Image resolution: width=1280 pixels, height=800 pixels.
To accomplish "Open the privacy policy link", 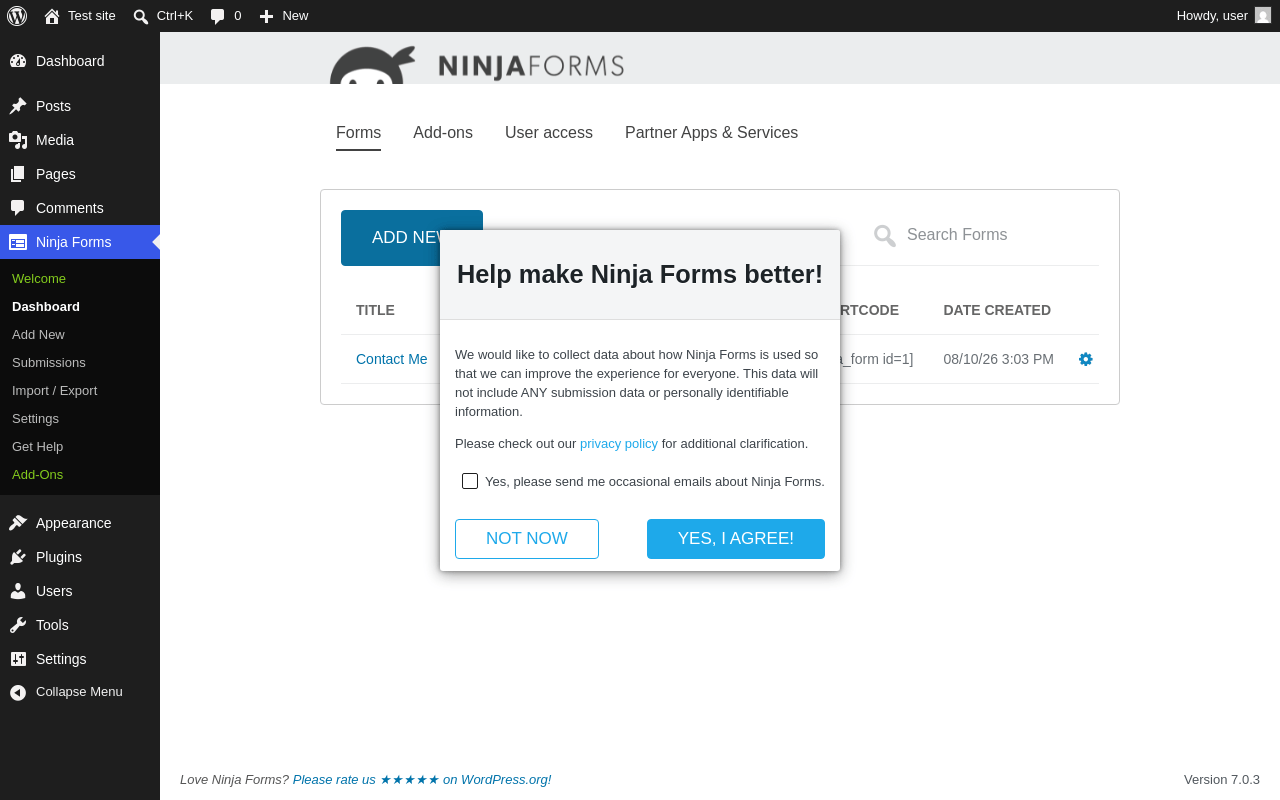I will [619, 444].
